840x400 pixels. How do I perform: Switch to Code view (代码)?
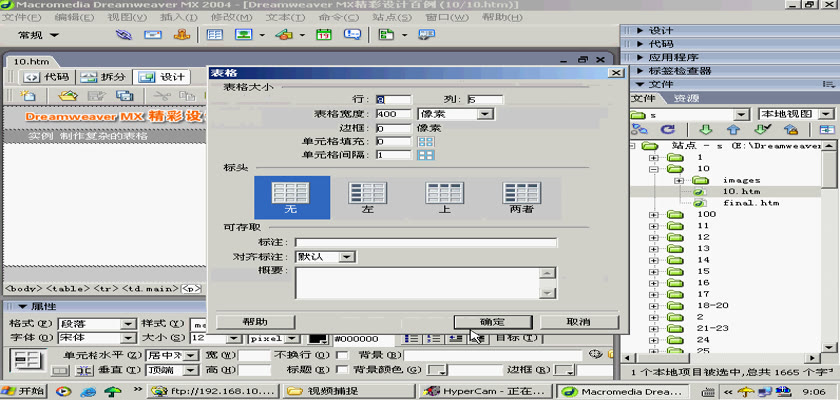(48, 77)
